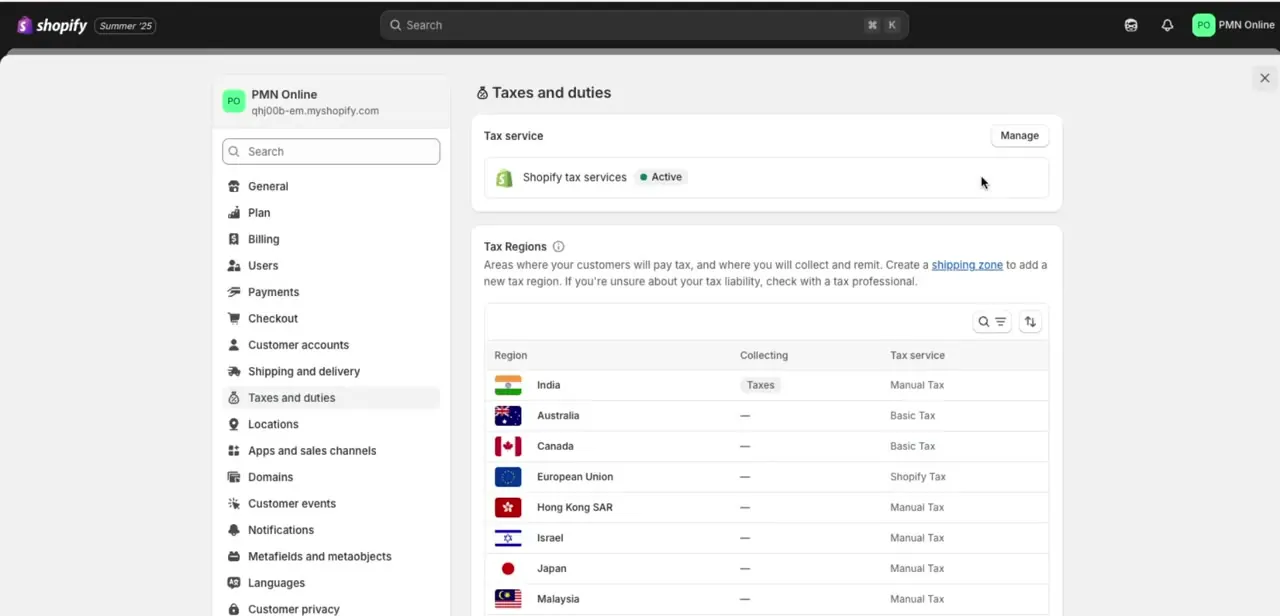Click the Tax Regions info icon
This screenshot has height=616, width=1280.
pos(559,247)
